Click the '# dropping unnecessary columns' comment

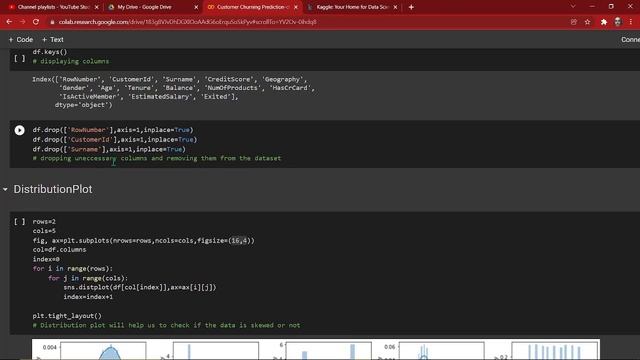(157, 158)
